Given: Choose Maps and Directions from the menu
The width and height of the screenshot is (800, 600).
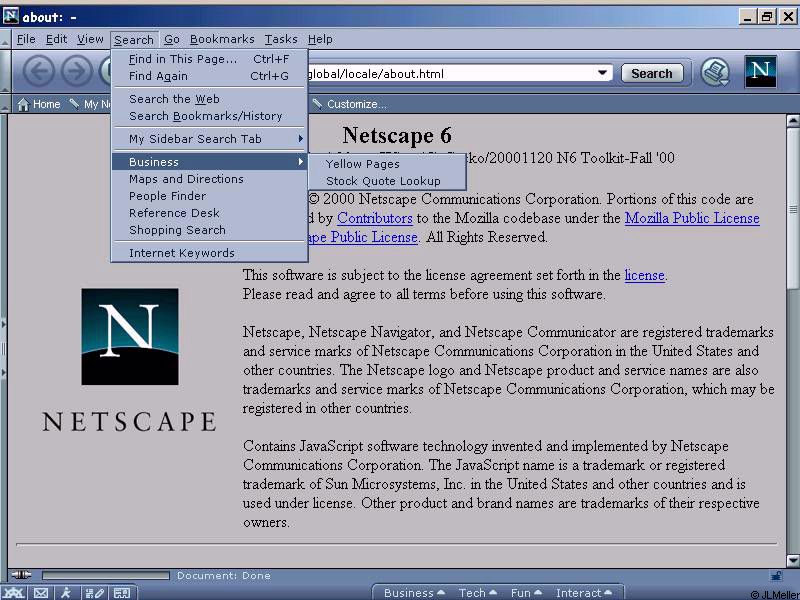Looking at the screenshot, I should [209, 179].
